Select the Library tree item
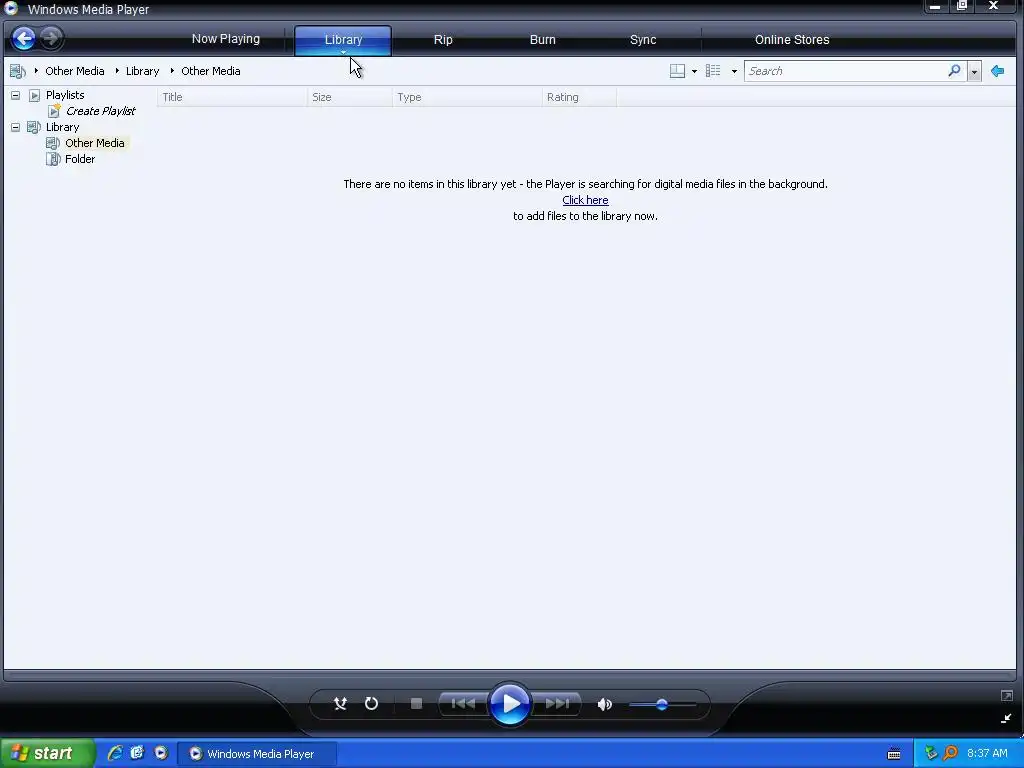Viewport: 1024px width, 768px height. coord(62,127)
